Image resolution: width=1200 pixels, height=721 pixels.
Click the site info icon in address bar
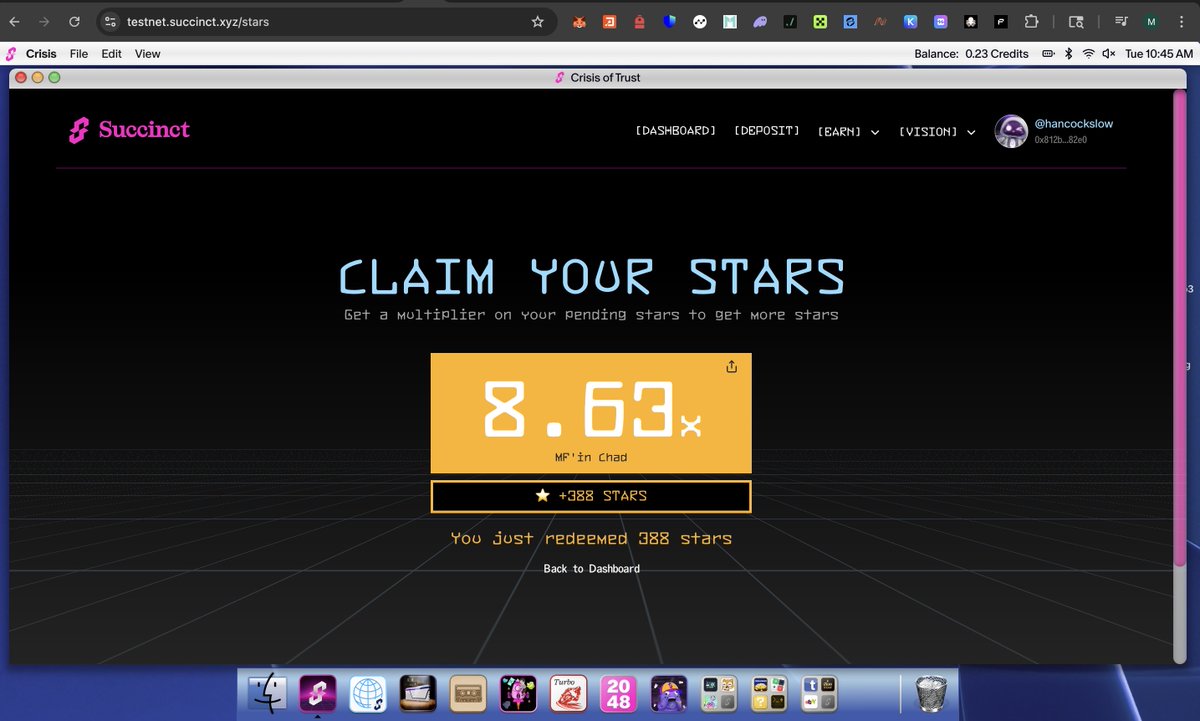click(x=111, y=21)
